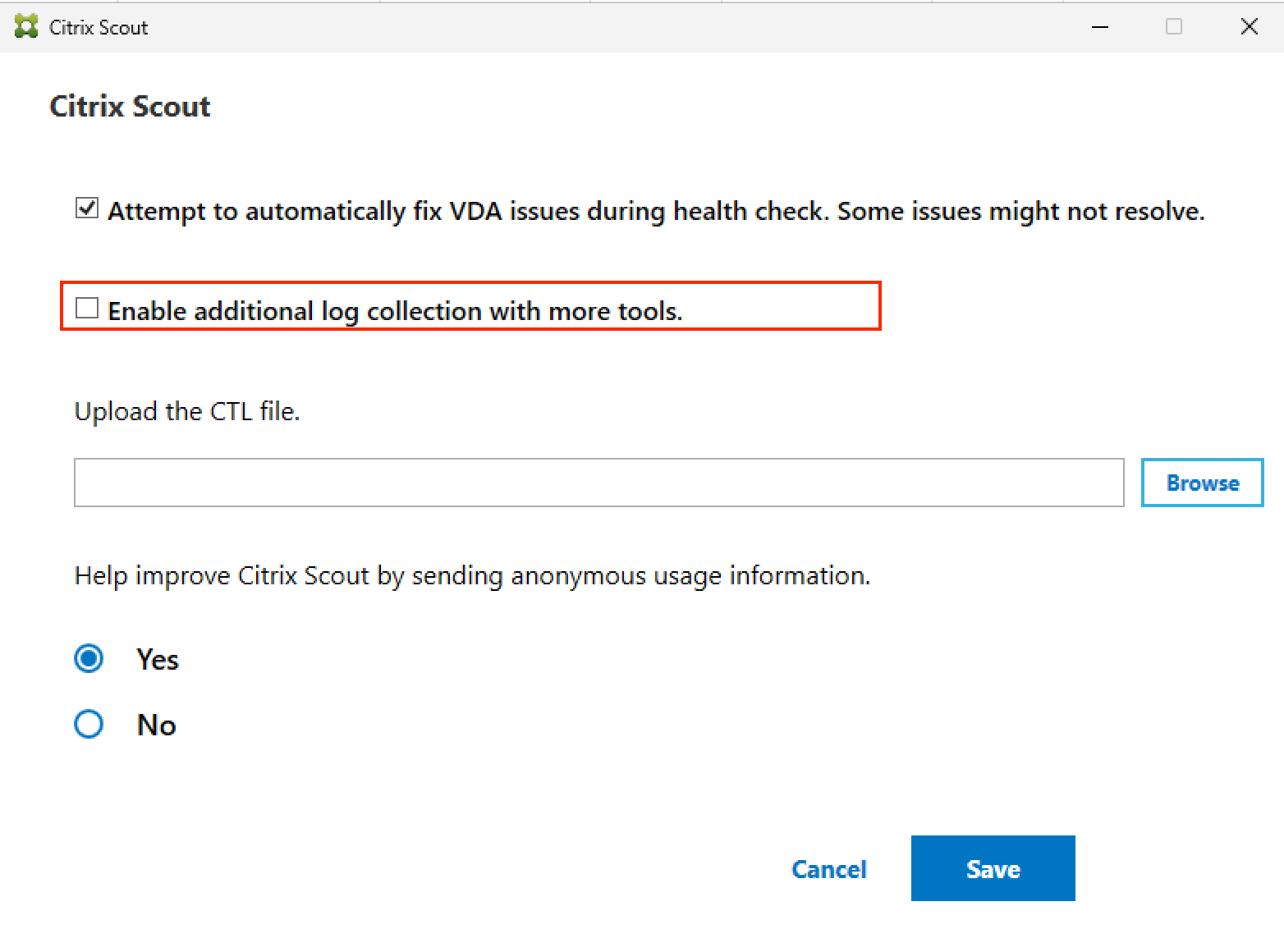Click the 'Upload the CTL file' label

pyautogui.click(x=187, y=411)
